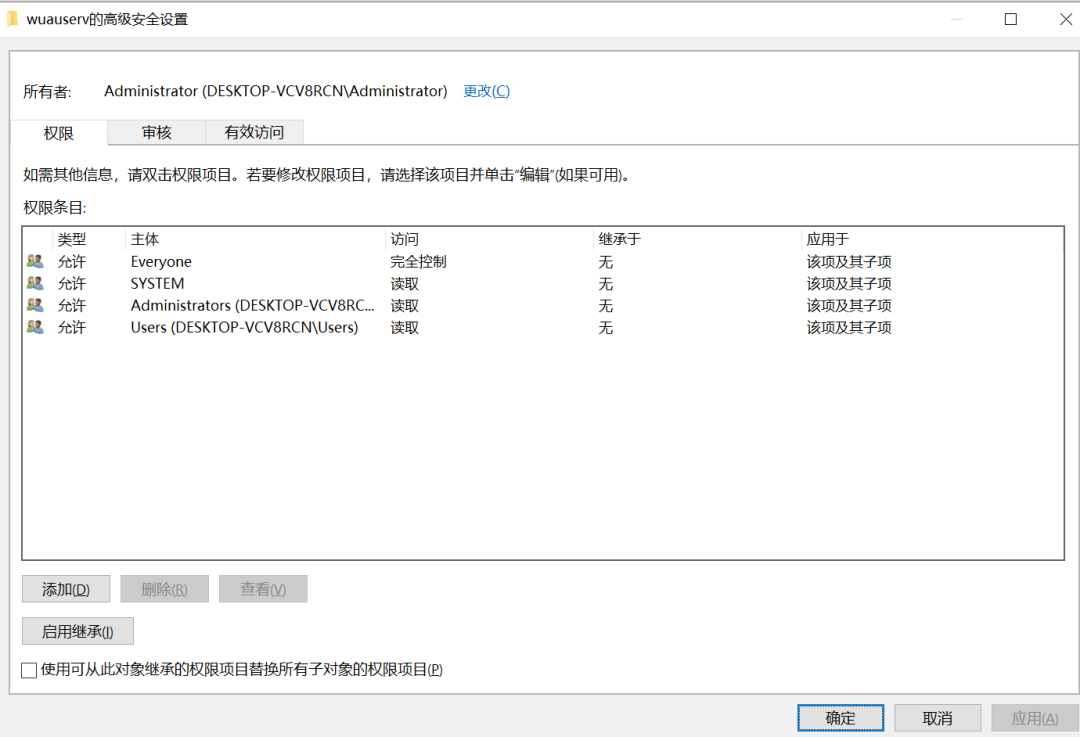Click the Administrators entry group icon

(x=35, y=306)
